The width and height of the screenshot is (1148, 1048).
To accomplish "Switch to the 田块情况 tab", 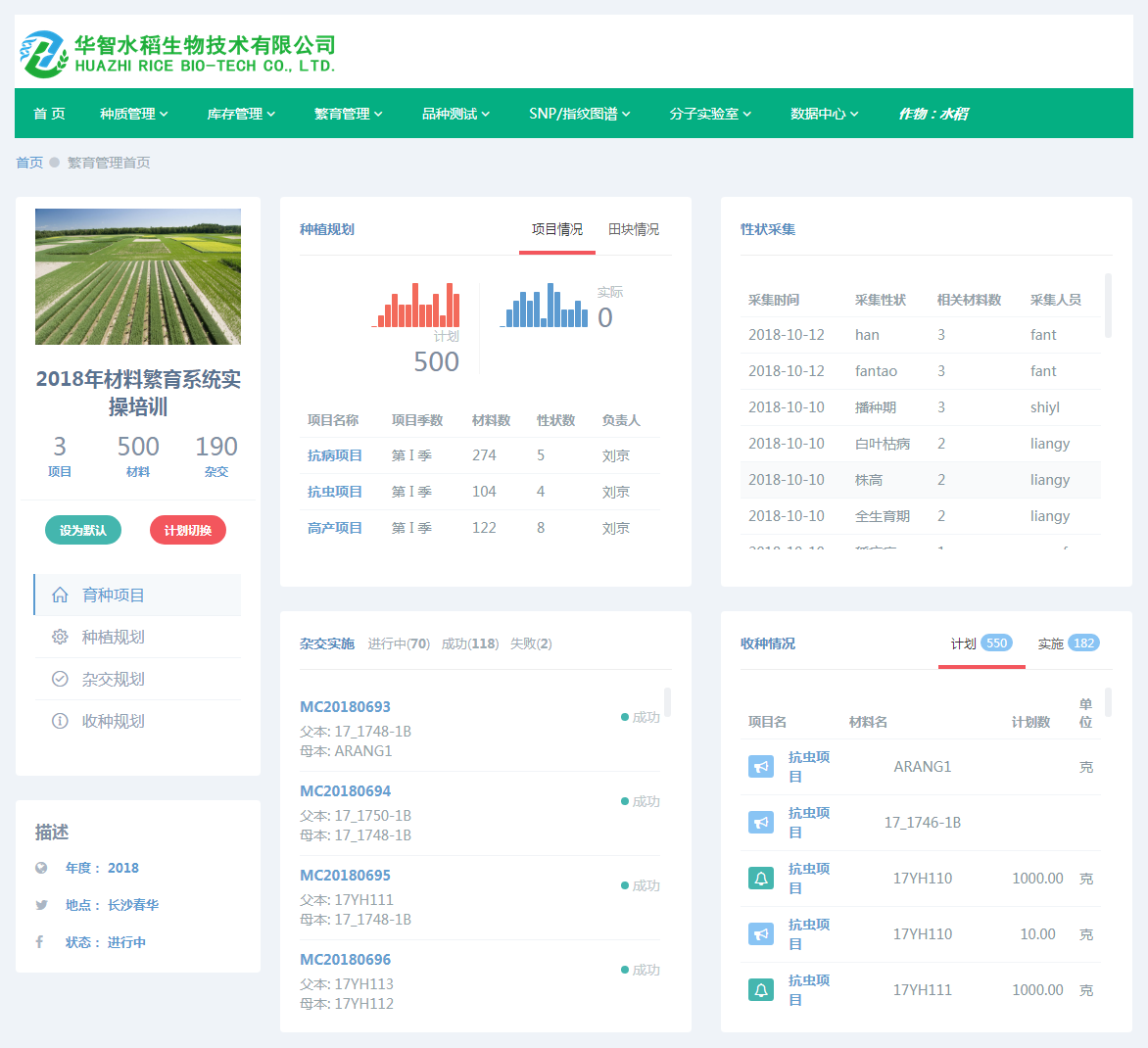I will click(634, 229).
